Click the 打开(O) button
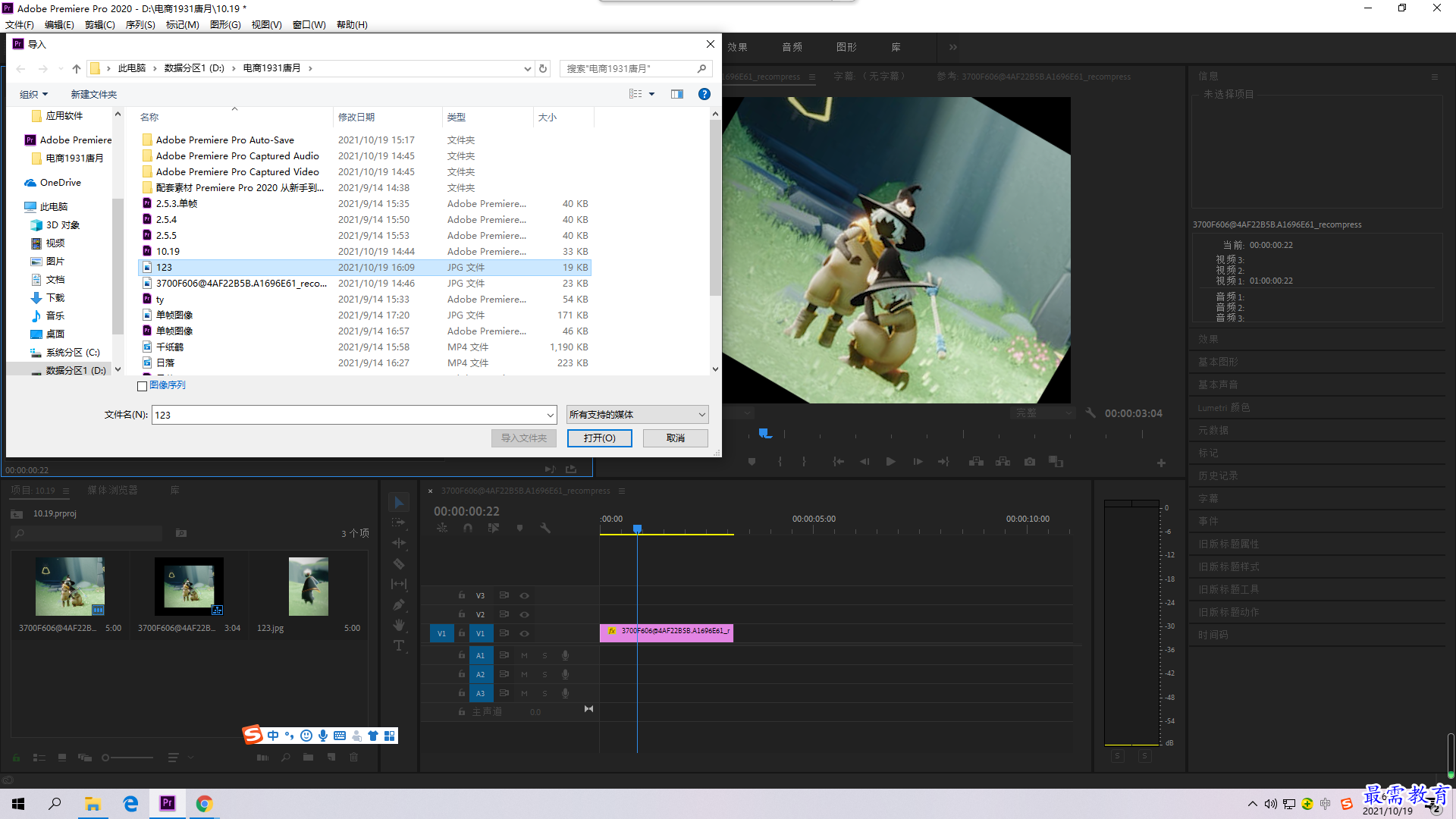1456x819 pixels. 599,438
